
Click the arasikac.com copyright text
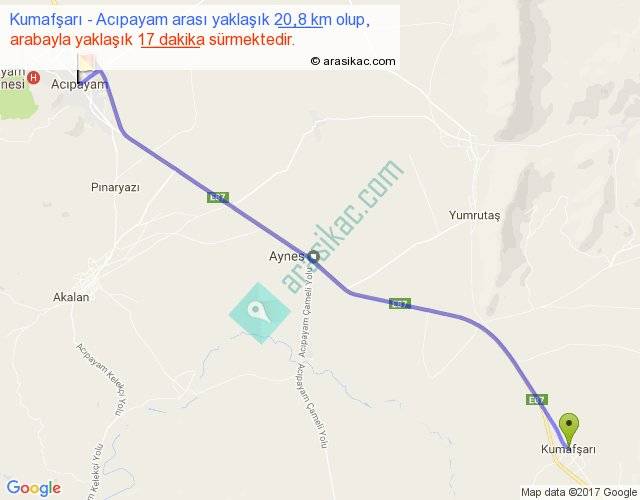(x=353, y=61)
